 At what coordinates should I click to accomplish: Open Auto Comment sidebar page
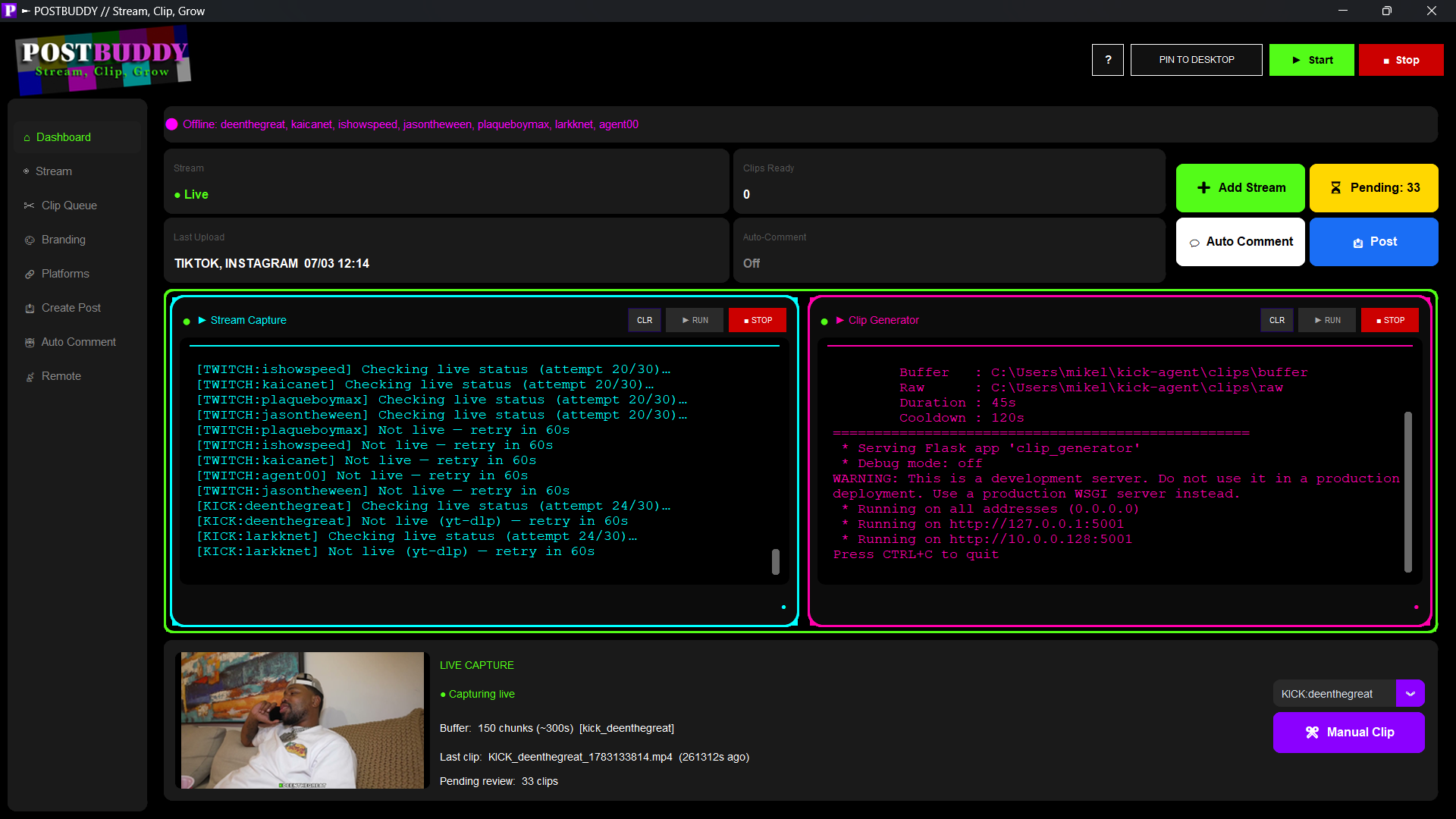click(x=77, y=342)
